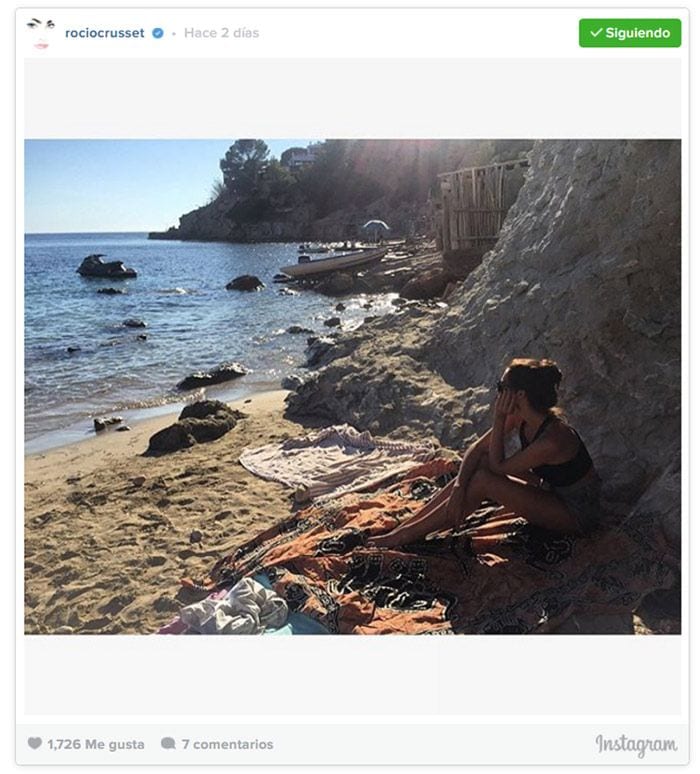Click the boat on the shore
Image resolution: width=700 pixels, height=774 pixels.
[x=333, y=262]
